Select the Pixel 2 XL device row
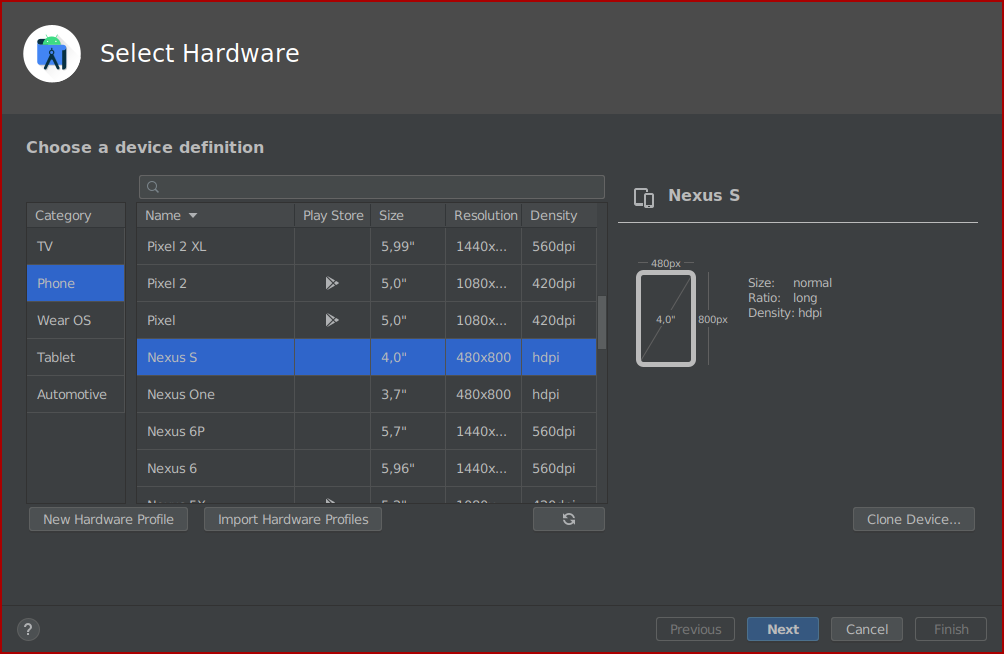This screenshot has height=654, width=1004. pos(367,247)
